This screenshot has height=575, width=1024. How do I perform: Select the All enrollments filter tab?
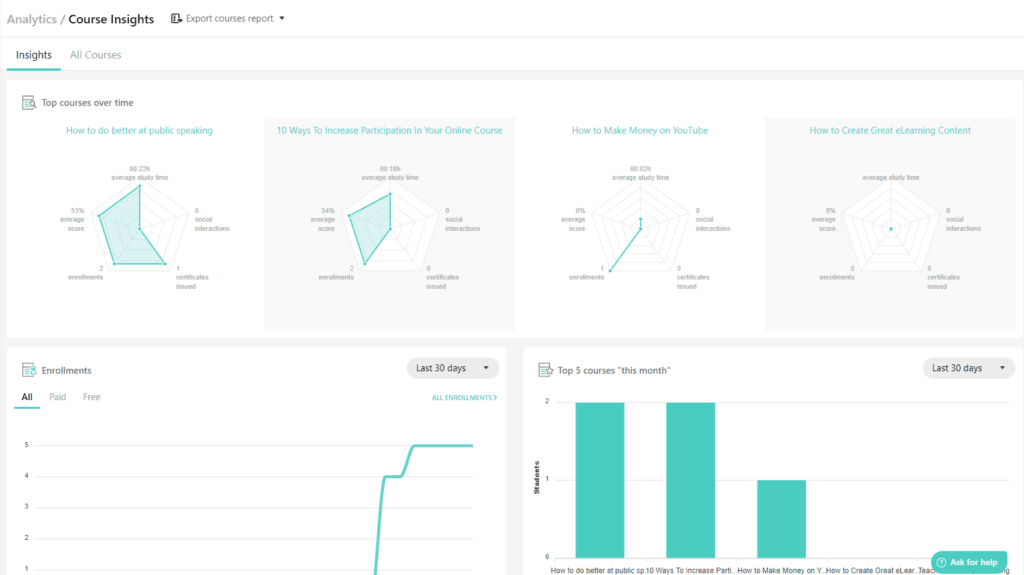point(27,397)
